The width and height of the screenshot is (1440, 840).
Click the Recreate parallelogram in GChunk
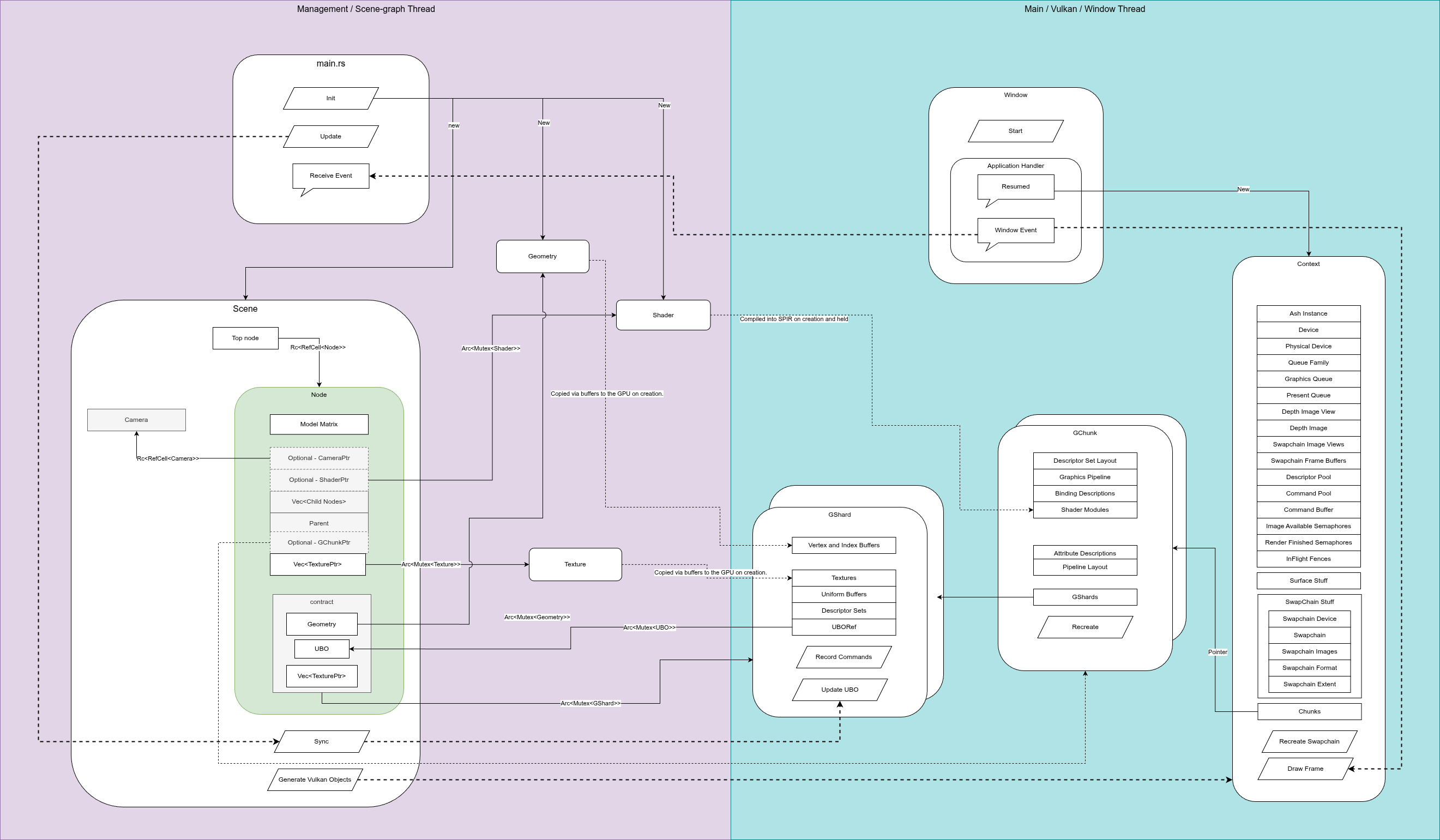point(1084,627)
